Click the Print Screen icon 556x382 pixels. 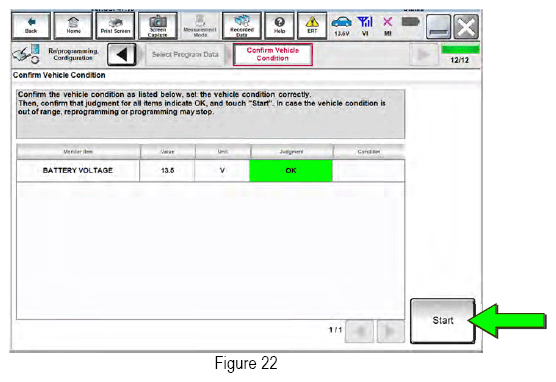(x=115, y=26)
